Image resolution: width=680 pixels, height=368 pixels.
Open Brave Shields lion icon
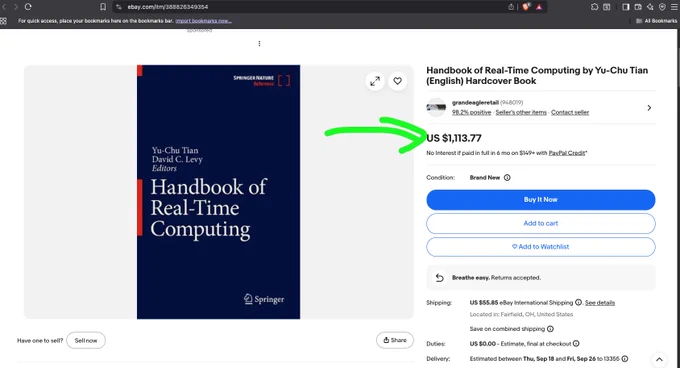[526, 7]
